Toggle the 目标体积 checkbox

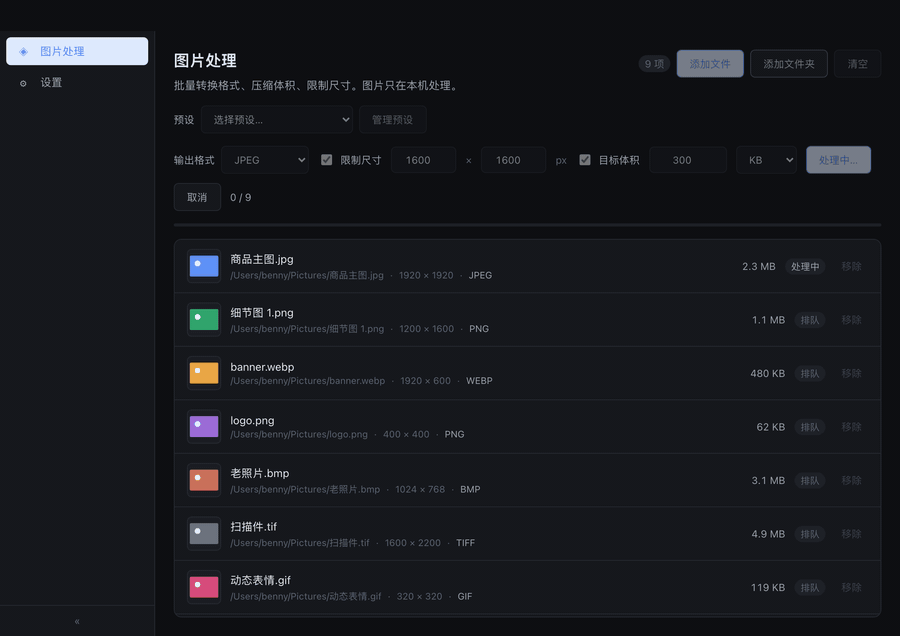coord(585,160)
